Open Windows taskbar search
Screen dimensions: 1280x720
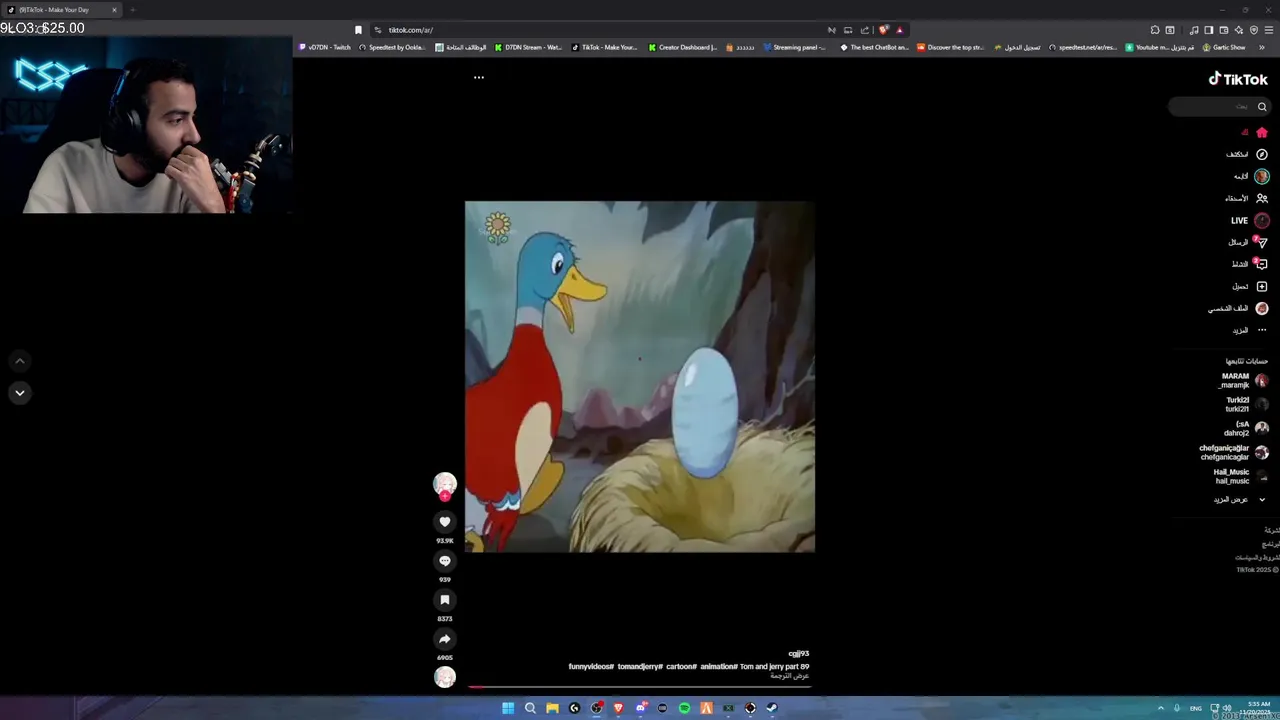coord(530,708)
